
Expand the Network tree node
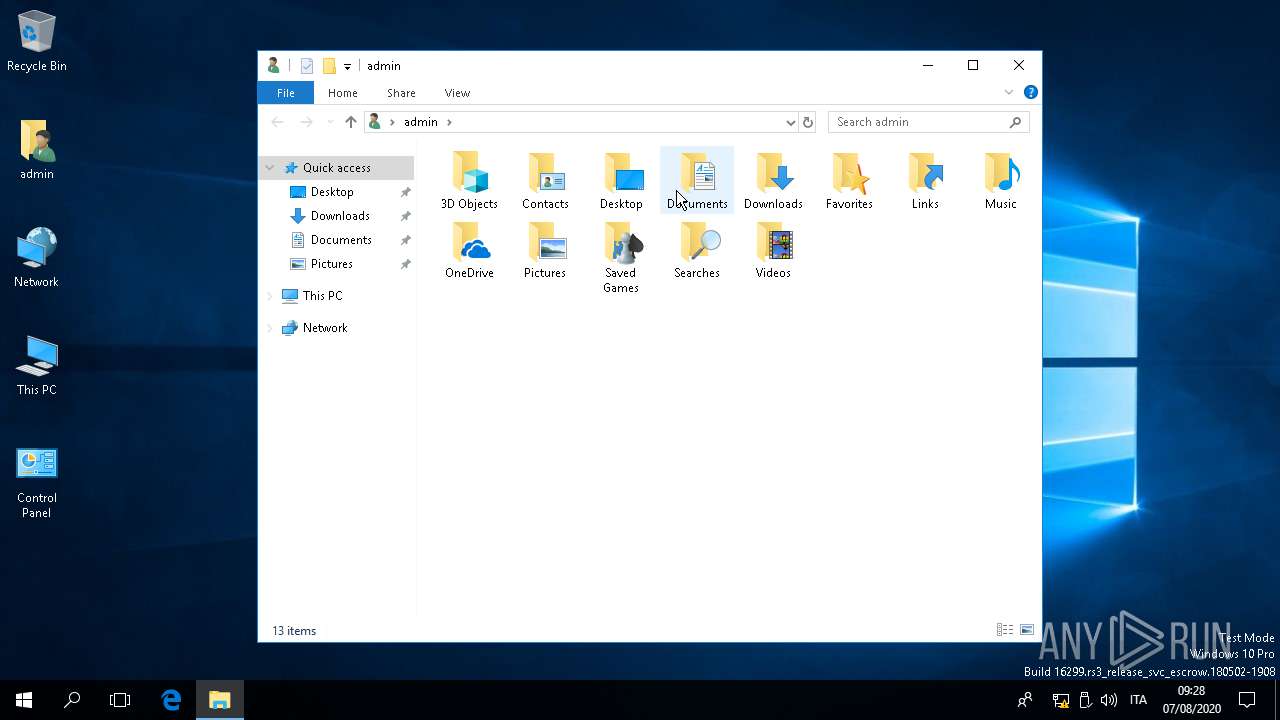pos(270,328)
